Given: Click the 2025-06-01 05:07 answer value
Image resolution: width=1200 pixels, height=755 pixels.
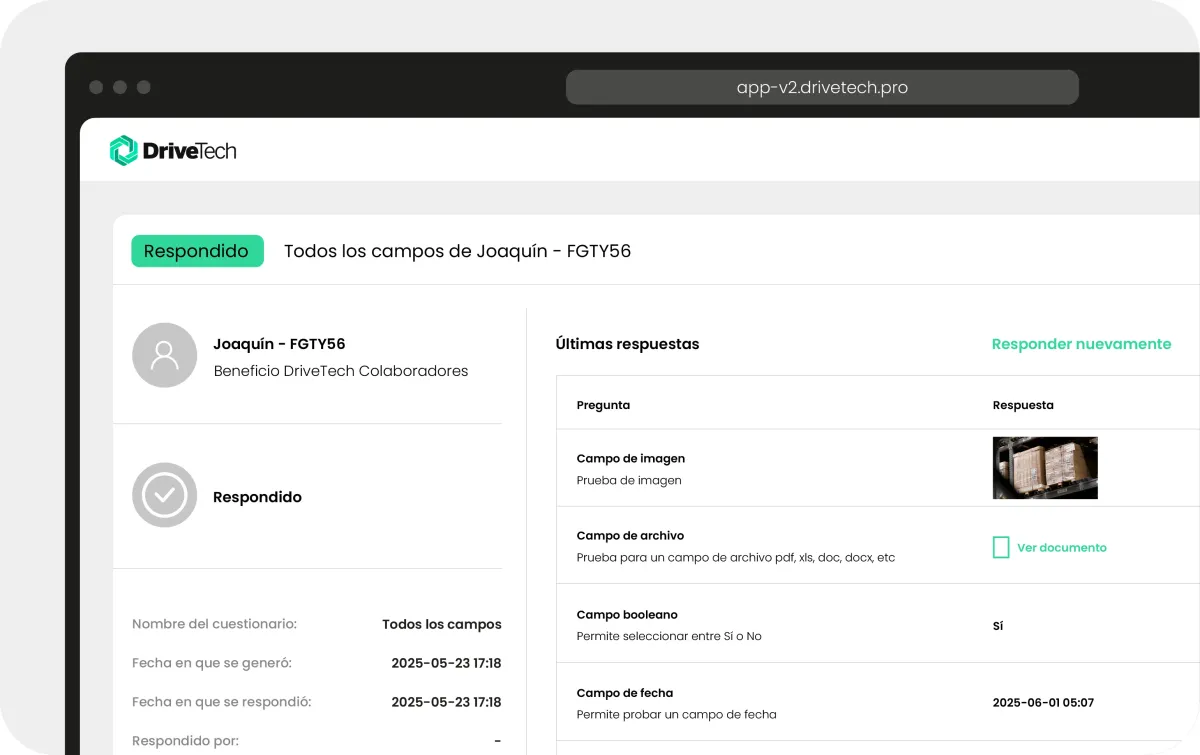Looking at the screenshot, I should tap(1043, 703).
